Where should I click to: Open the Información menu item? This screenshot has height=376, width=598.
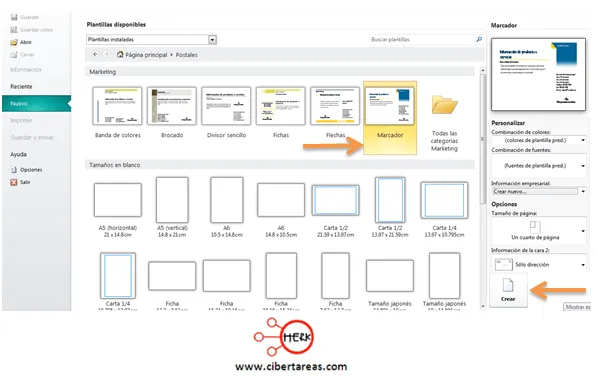[x=26, y=69]
